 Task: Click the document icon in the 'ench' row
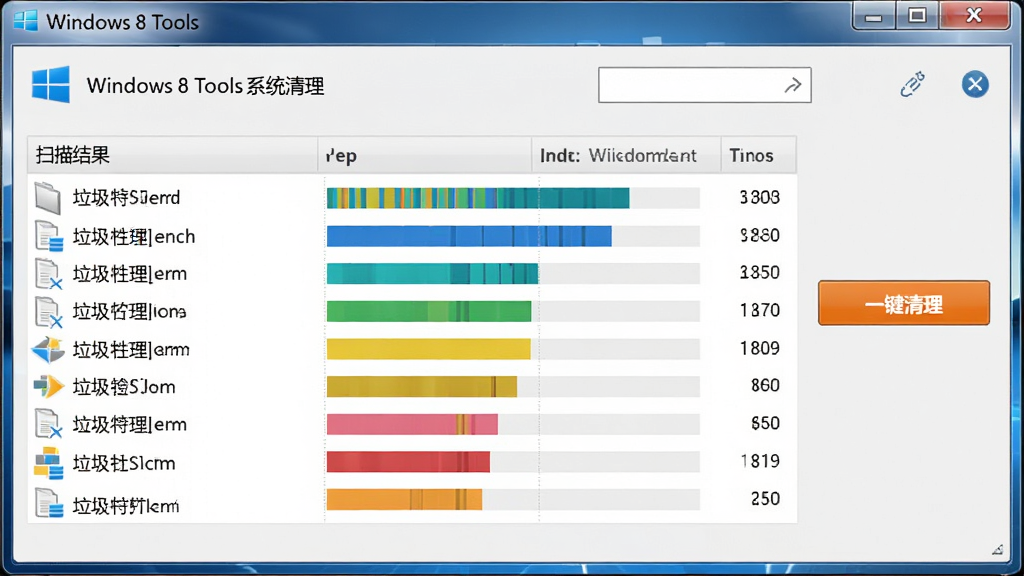tap(49, 236)
